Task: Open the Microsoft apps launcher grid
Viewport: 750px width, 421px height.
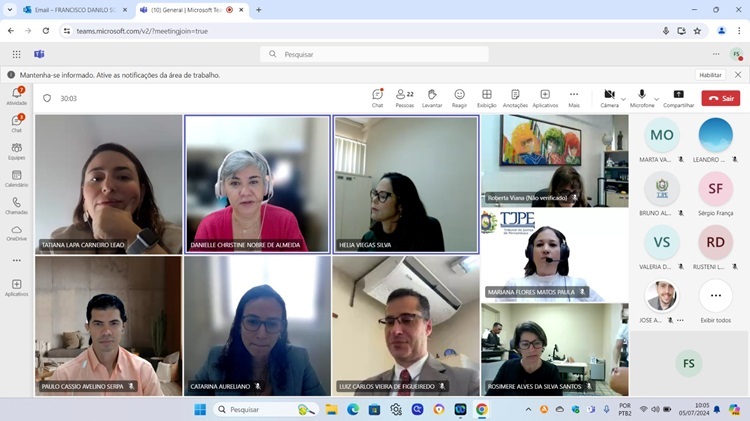Action: (17, 54)
